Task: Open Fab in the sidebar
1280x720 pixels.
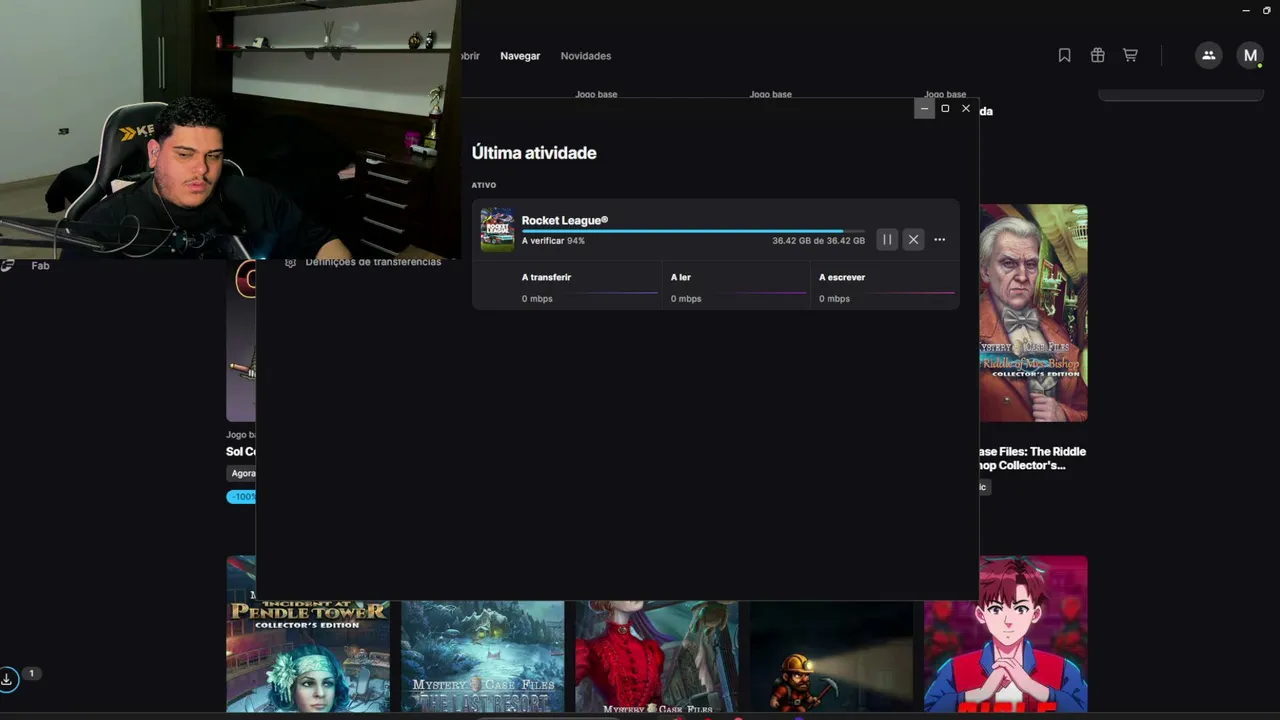Action: coord(40,266)
